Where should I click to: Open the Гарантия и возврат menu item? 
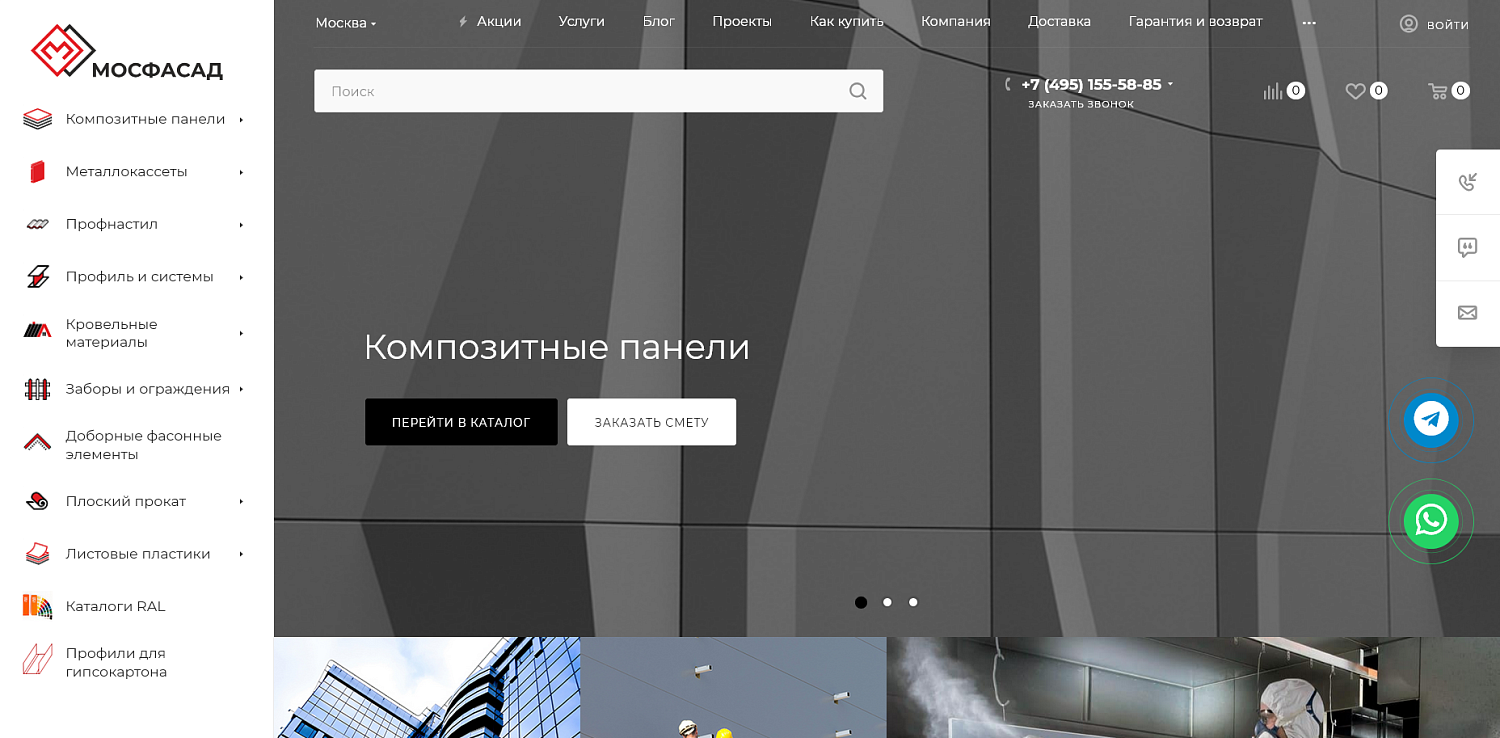[x=1196, y=21]
